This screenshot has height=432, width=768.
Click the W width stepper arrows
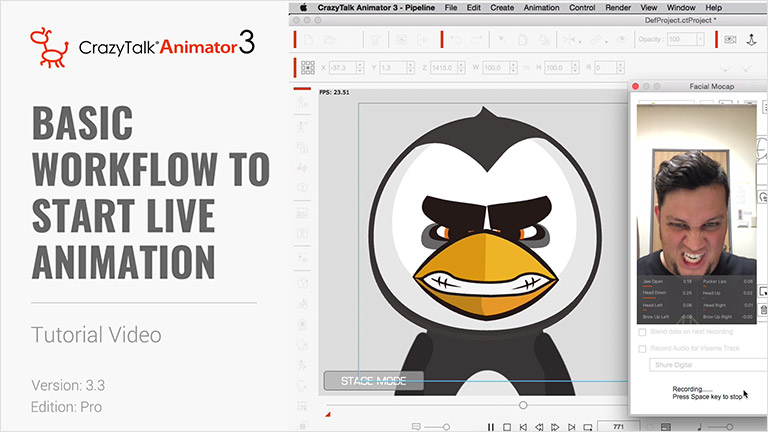tap(513, 68)
